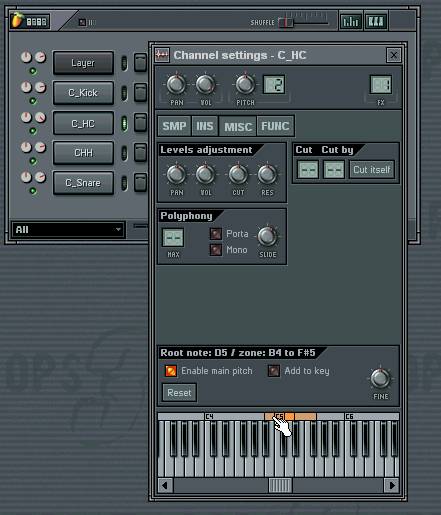Click the piano keyboard scroll right arrow
Screen dimensions: 441x515
pyautogui.click(x=392, y=485)
